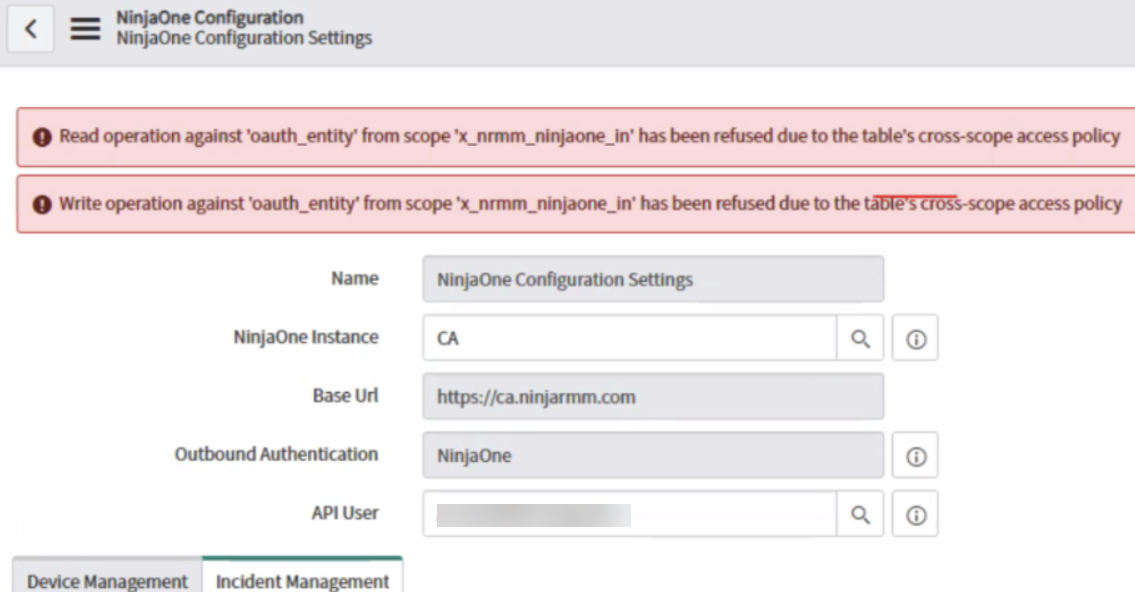
Task: Click the back arrow to return to previous page
Action: pos(31,28)
